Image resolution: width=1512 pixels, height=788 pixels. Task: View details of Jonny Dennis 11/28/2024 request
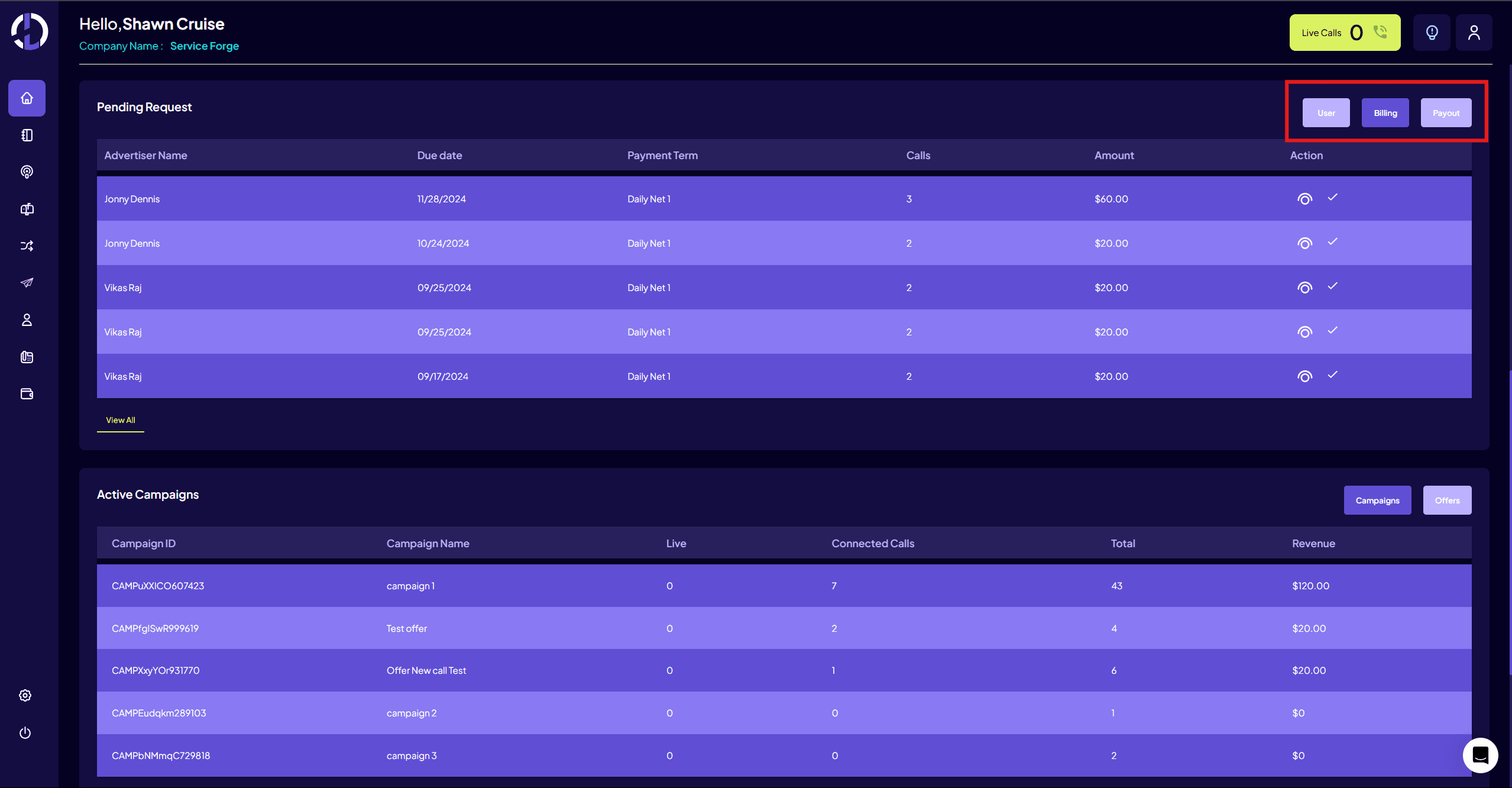point(1304,199)
